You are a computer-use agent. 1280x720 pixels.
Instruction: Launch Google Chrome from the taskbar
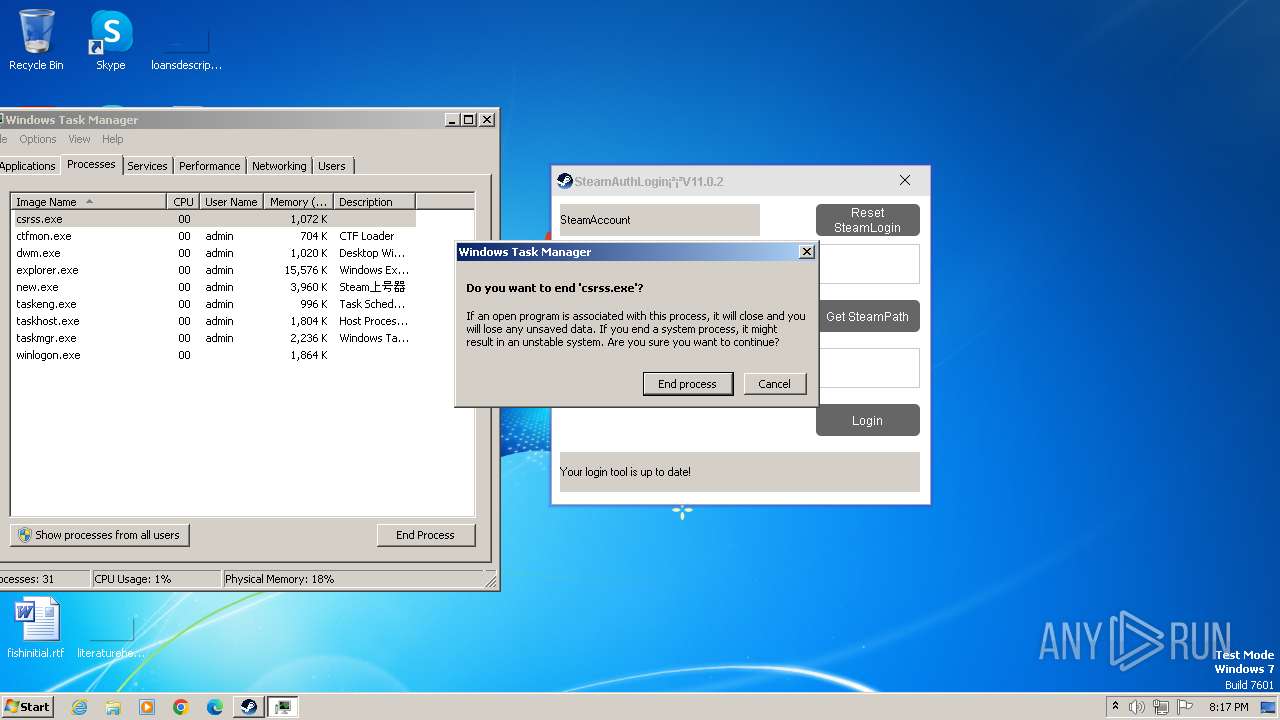[x=181, y=707]
